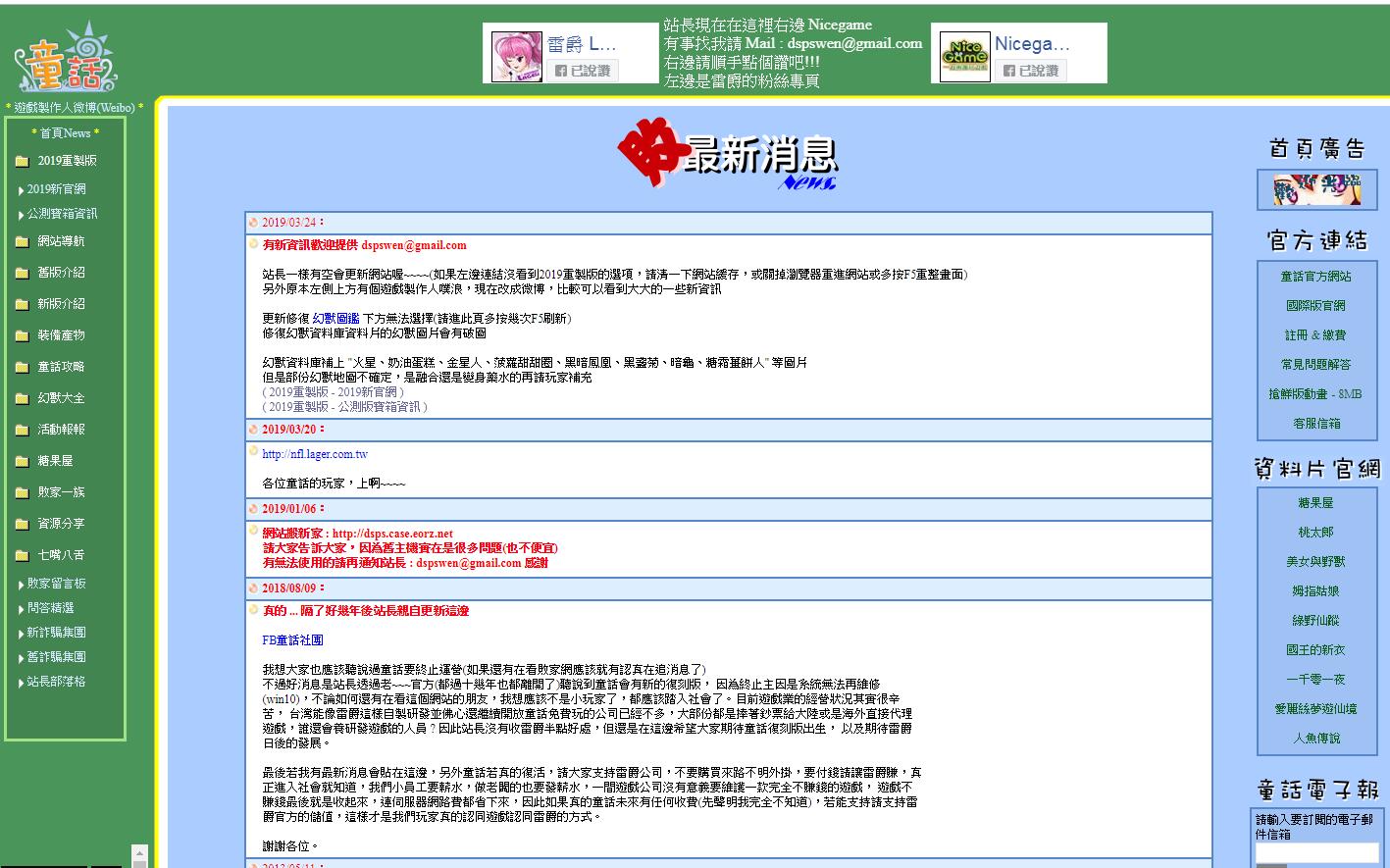Expand 公測寶箱資訊 arrow item

(57, 214)
